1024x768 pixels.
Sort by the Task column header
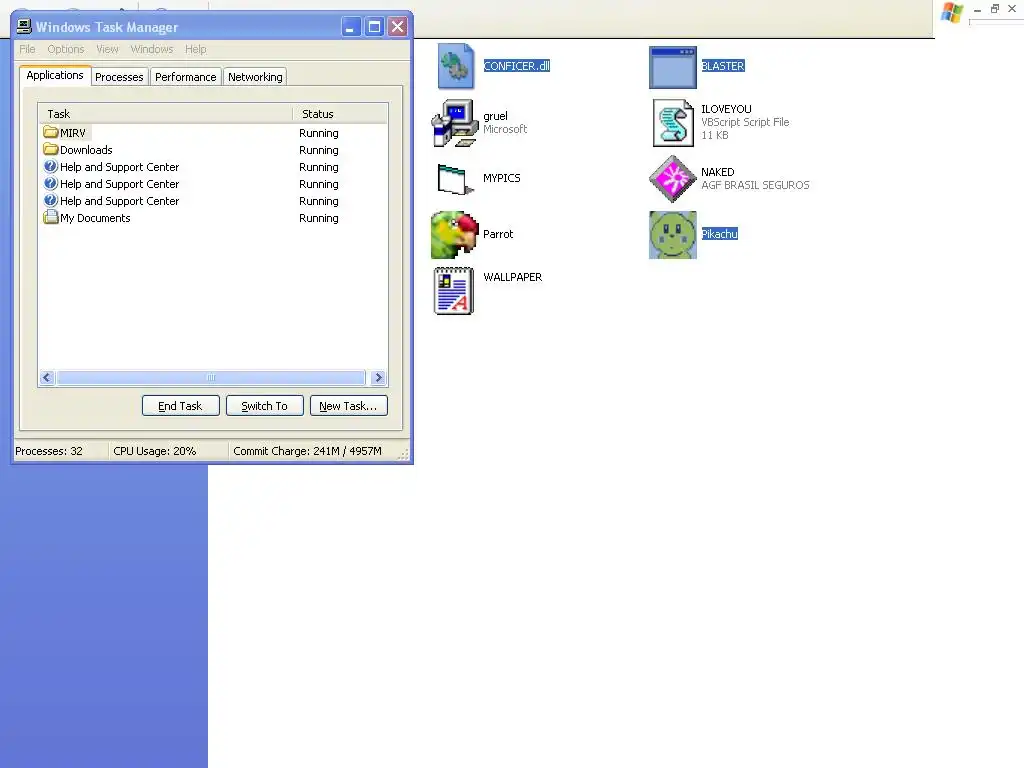pos(166,114)
